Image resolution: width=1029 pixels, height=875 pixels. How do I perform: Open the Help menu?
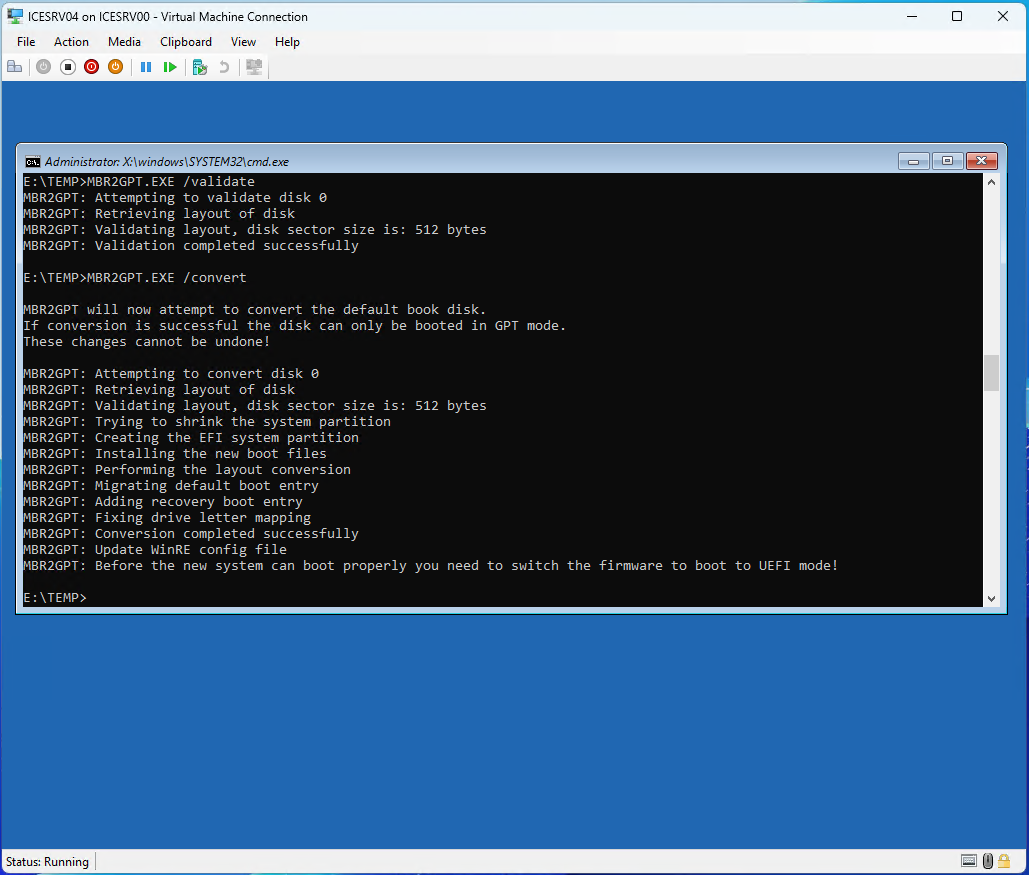tap(287, 42)
